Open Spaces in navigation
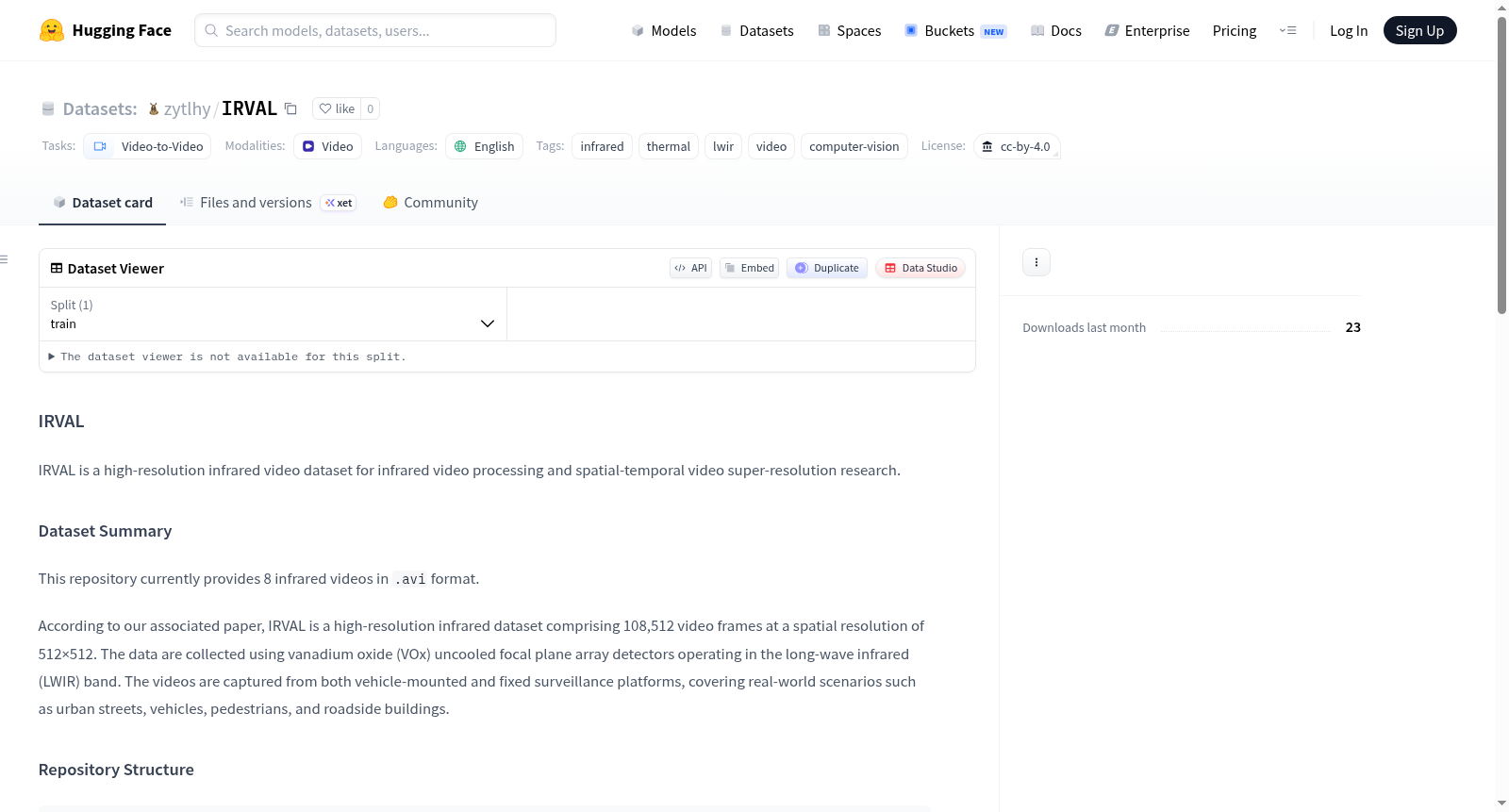Image resolution: width=1509 pixels, height=812 pixels. (849, 31)
